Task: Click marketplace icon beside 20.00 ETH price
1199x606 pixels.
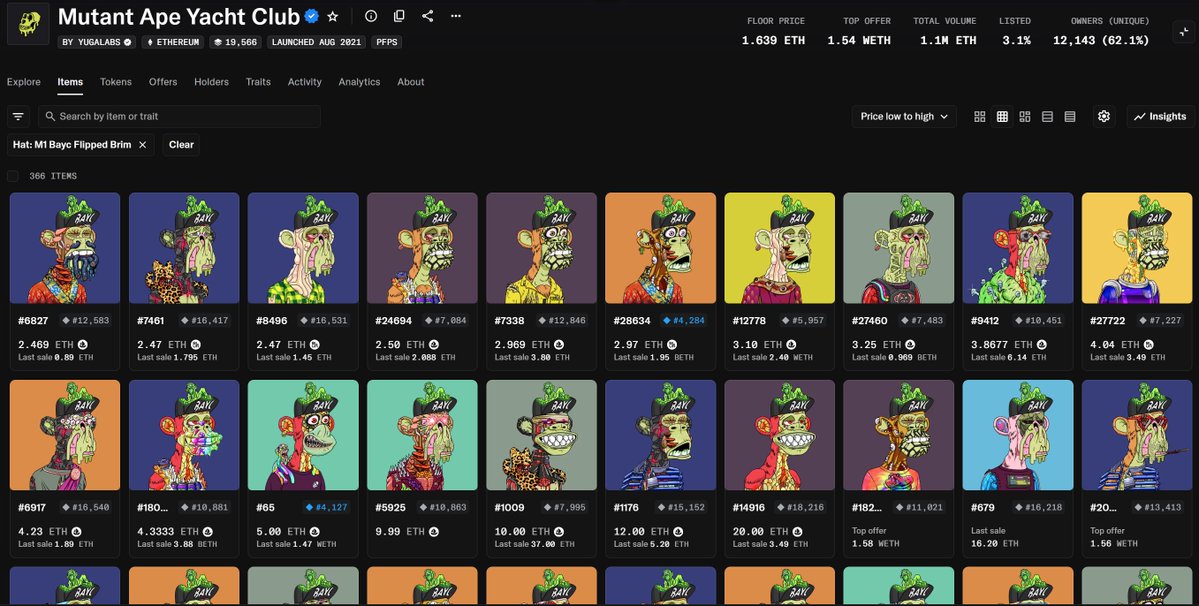Action: point(798,532)
